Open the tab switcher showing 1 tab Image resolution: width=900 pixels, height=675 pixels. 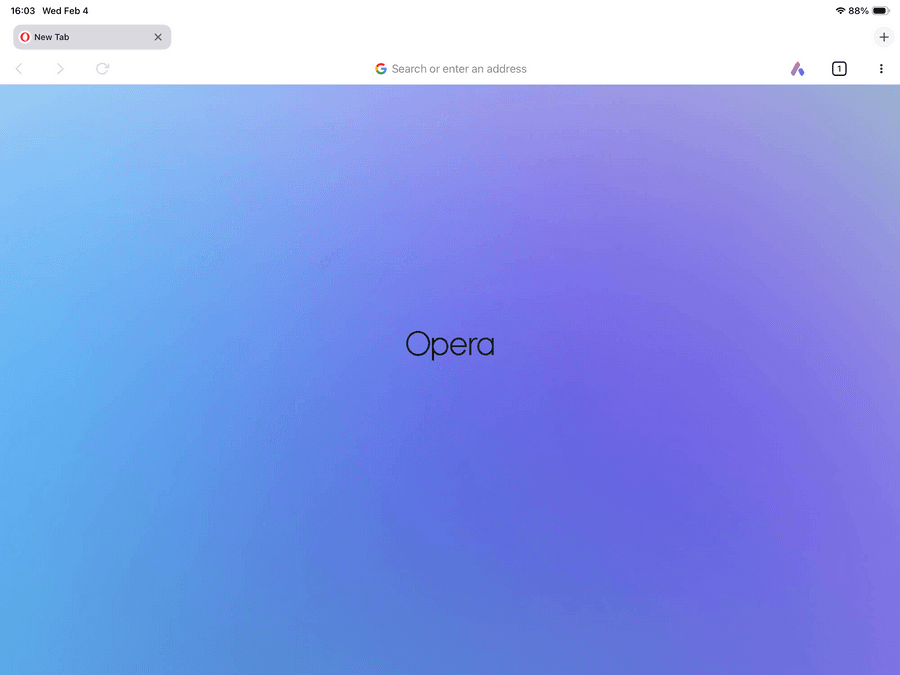pos(839,69)
